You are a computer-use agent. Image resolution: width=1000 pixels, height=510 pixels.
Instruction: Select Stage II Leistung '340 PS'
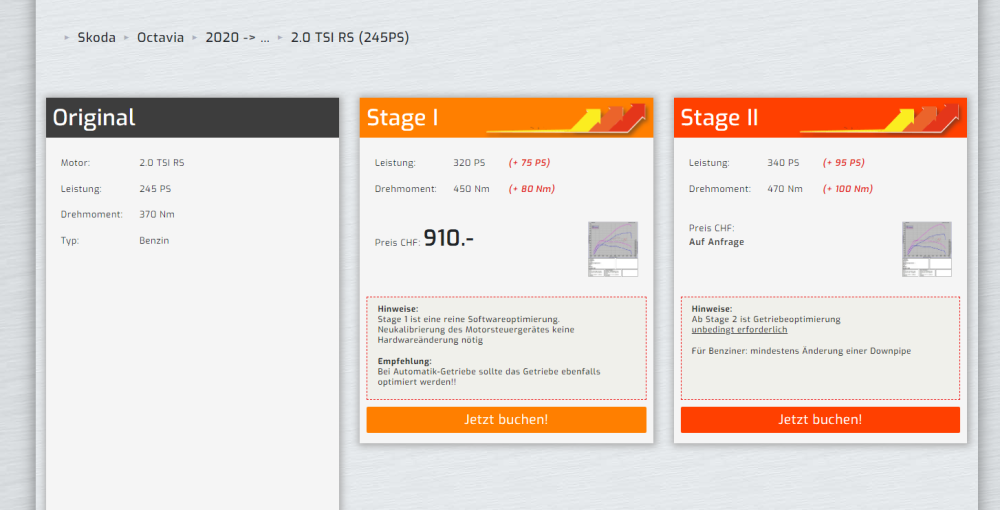coord(783,163)
